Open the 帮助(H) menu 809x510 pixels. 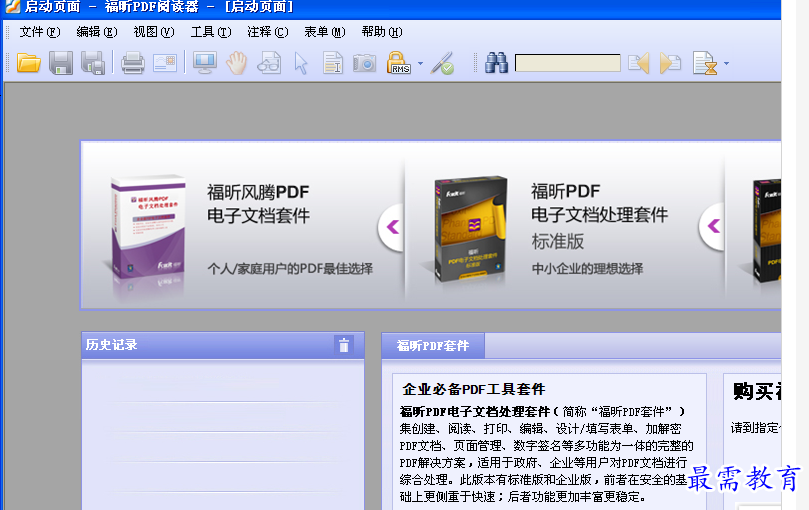pos(382,32)
